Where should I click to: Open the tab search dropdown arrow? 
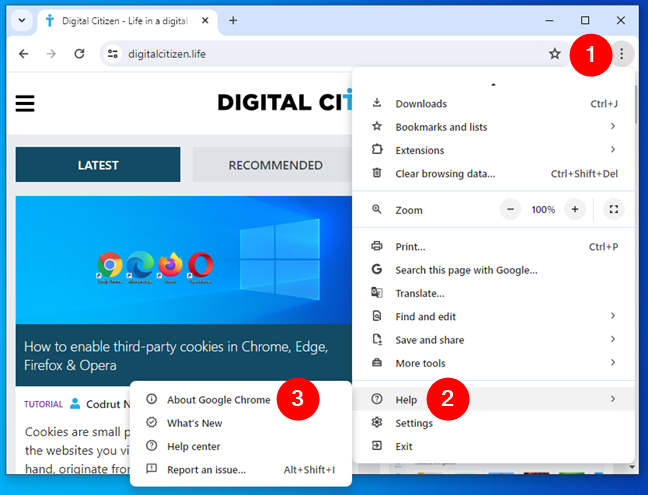click(x=22, y=20)
